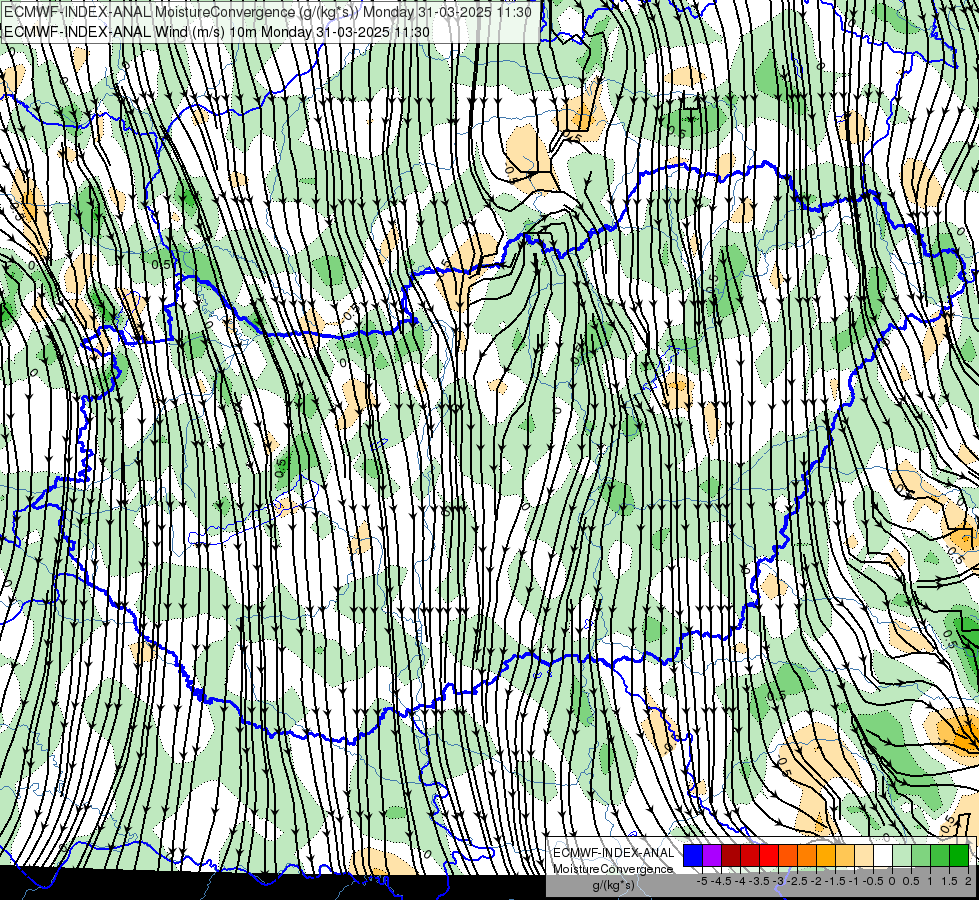Click the 'ECMWF-INDEX-ANAL' legend label
The image size is (979, 900).
coord(613,853)
